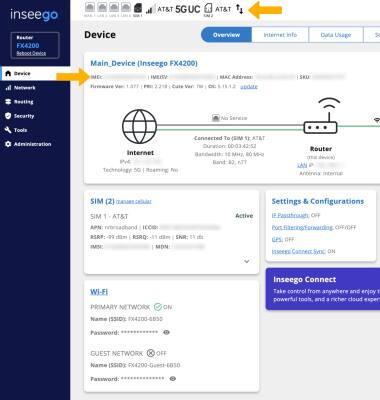
Task: Open the Wi-Fi settings link
Action: 99,292
